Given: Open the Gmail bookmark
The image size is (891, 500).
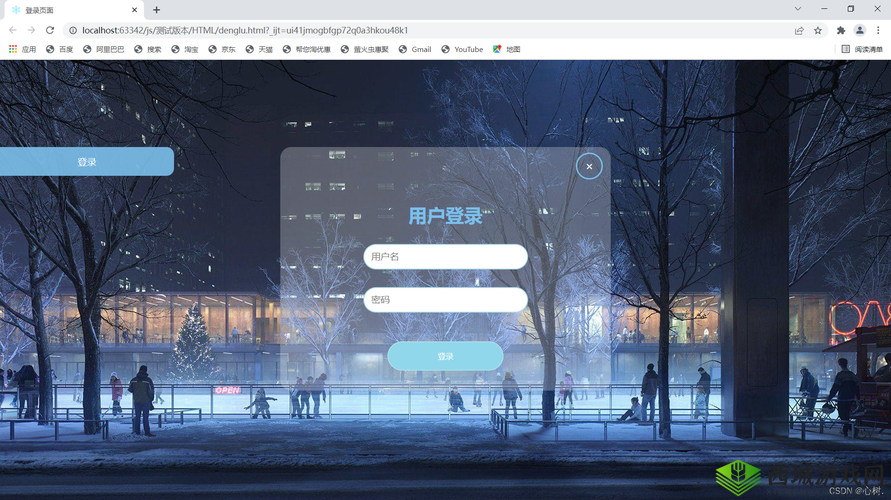Looking at the screenshot, I should [415, 49].
